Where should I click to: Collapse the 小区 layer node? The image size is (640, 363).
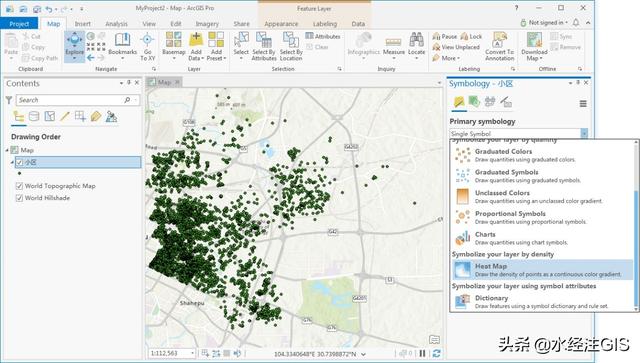(12, 162)
